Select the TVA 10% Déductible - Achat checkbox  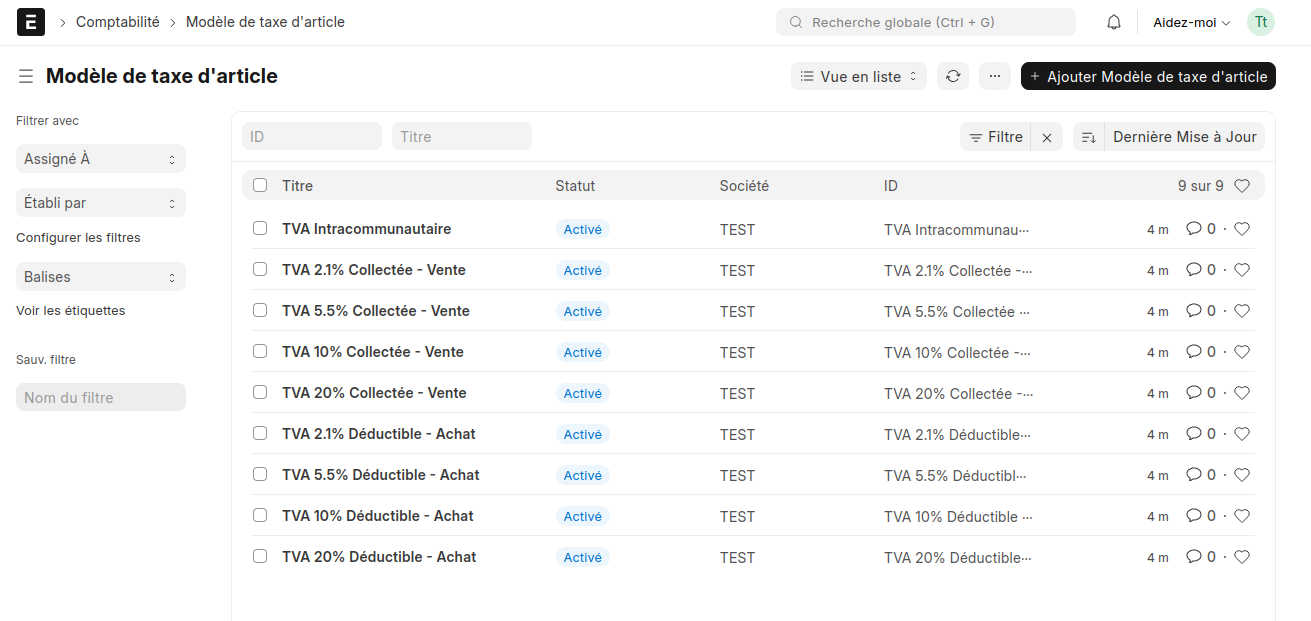tap(260, 516)
